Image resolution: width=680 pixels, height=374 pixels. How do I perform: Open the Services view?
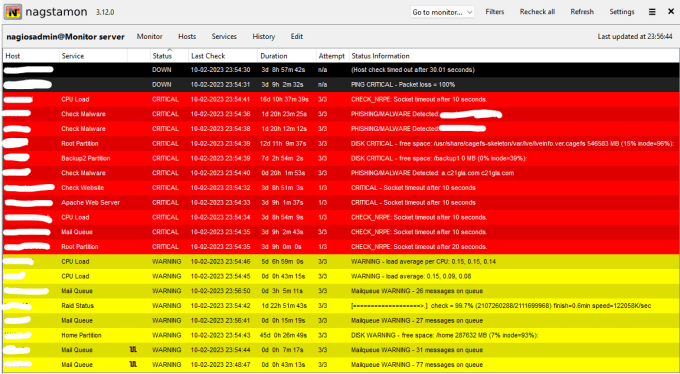click(x=224, y=36)
